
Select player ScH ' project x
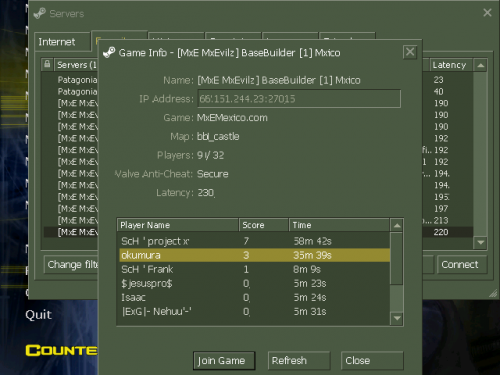[255, 241]
